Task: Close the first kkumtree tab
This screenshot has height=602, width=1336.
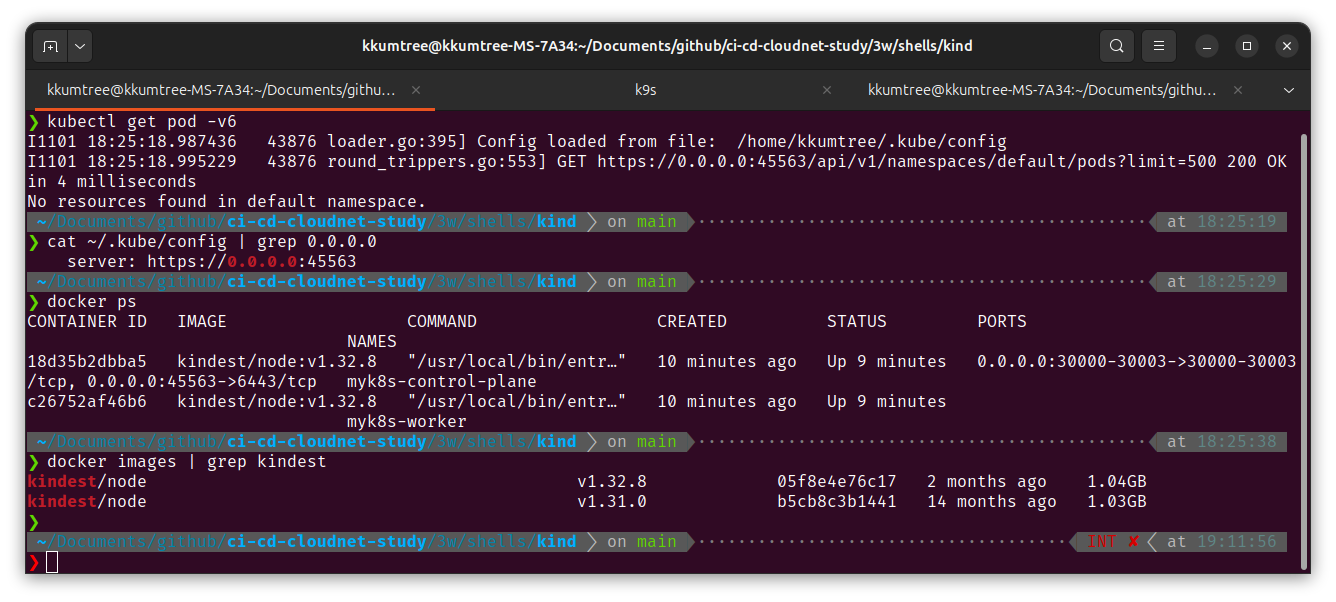Action: tap(416, 90)
